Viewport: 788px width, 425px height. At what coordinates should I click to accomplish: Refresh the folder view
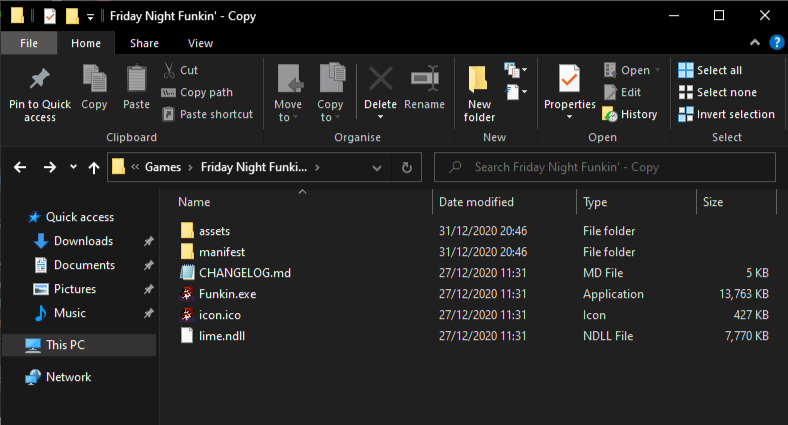[x=407, y=167]
